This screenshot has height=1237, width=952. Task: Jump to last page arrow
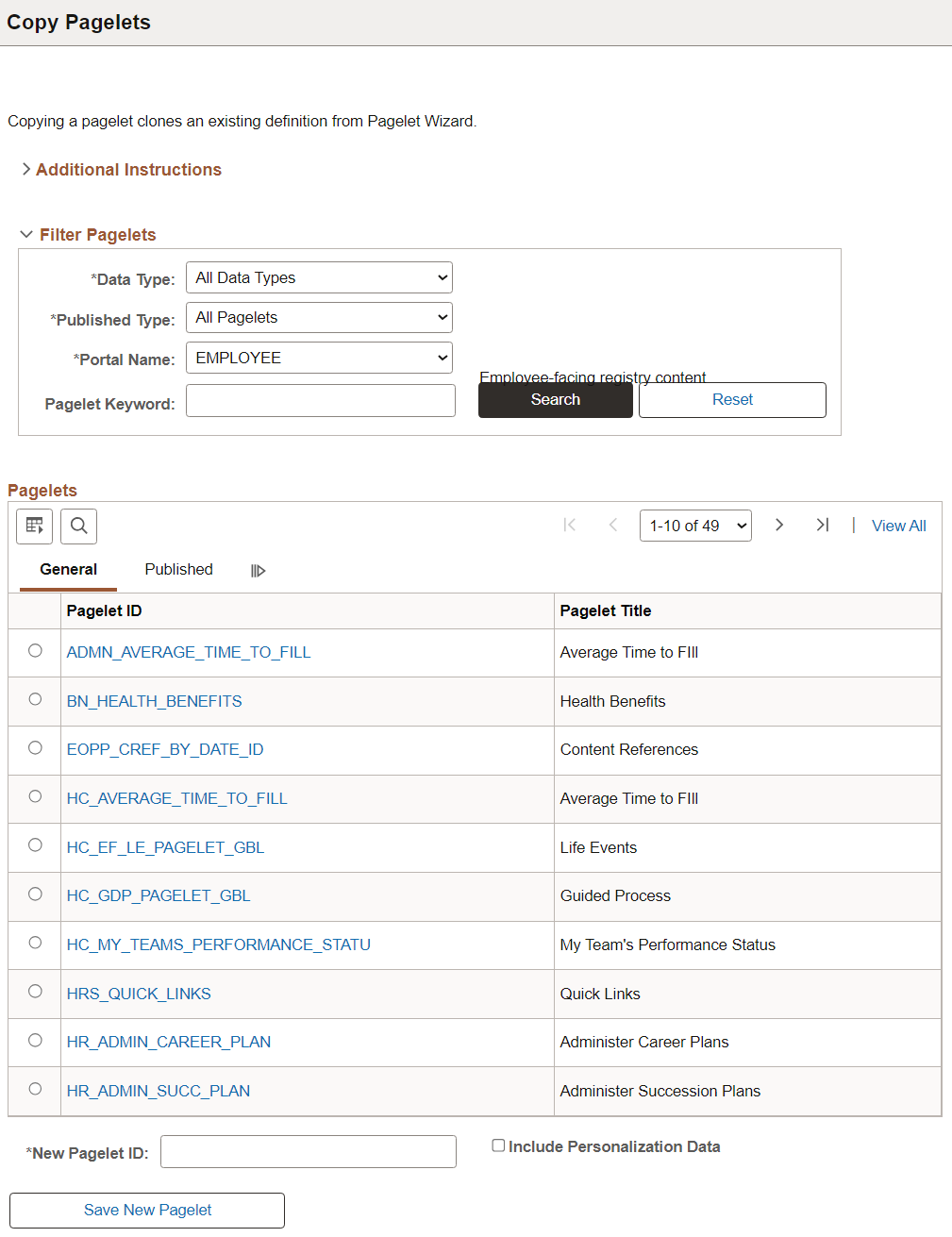point(823,525)
